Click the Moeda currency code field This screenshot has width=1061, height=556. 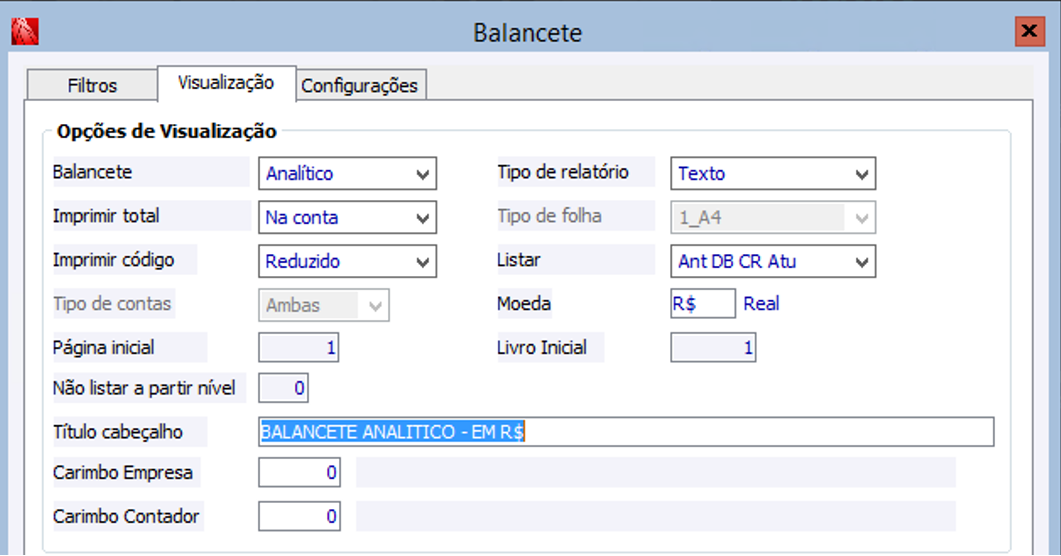pyautogui.click(x=702, y=304)
